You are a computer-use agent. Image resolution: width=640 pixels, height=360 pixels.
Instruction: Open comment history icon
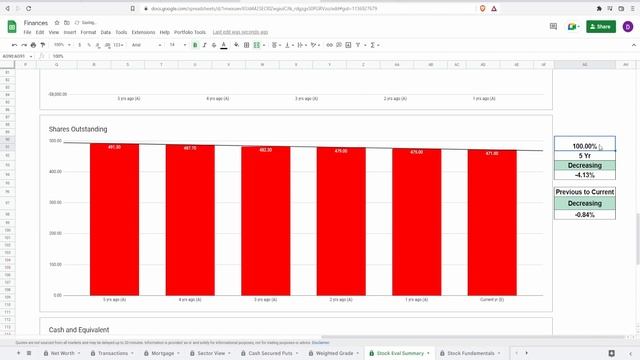coord(553,27)
